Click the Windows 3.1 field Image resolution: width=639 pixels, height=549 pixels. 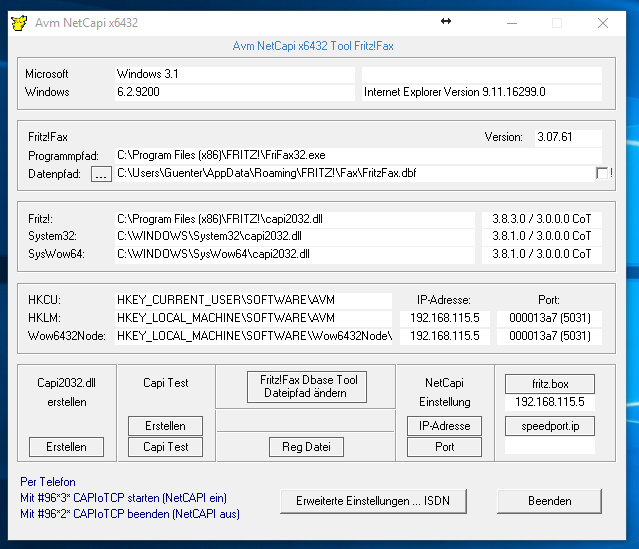(x=235, y=74)
